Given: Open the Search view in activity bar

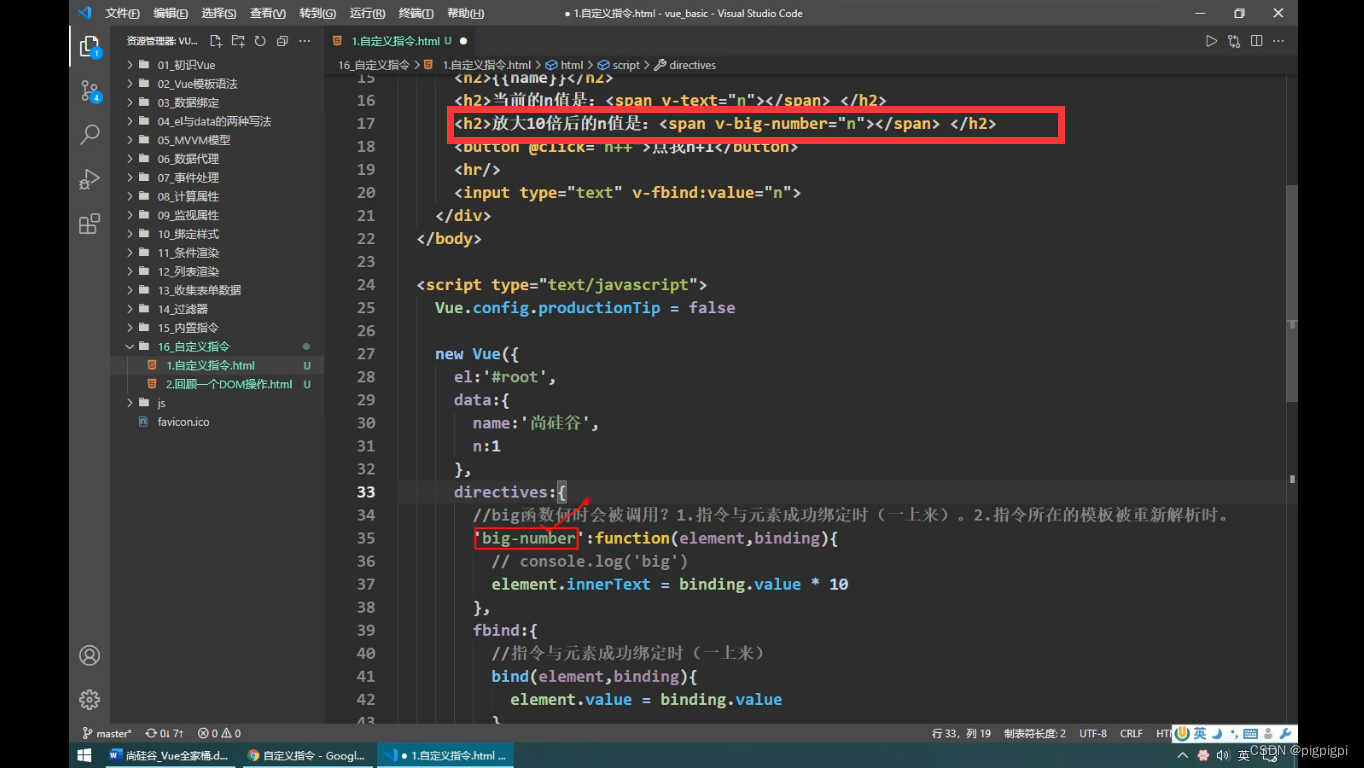Looking at the screenshot, I should [89, 134].
